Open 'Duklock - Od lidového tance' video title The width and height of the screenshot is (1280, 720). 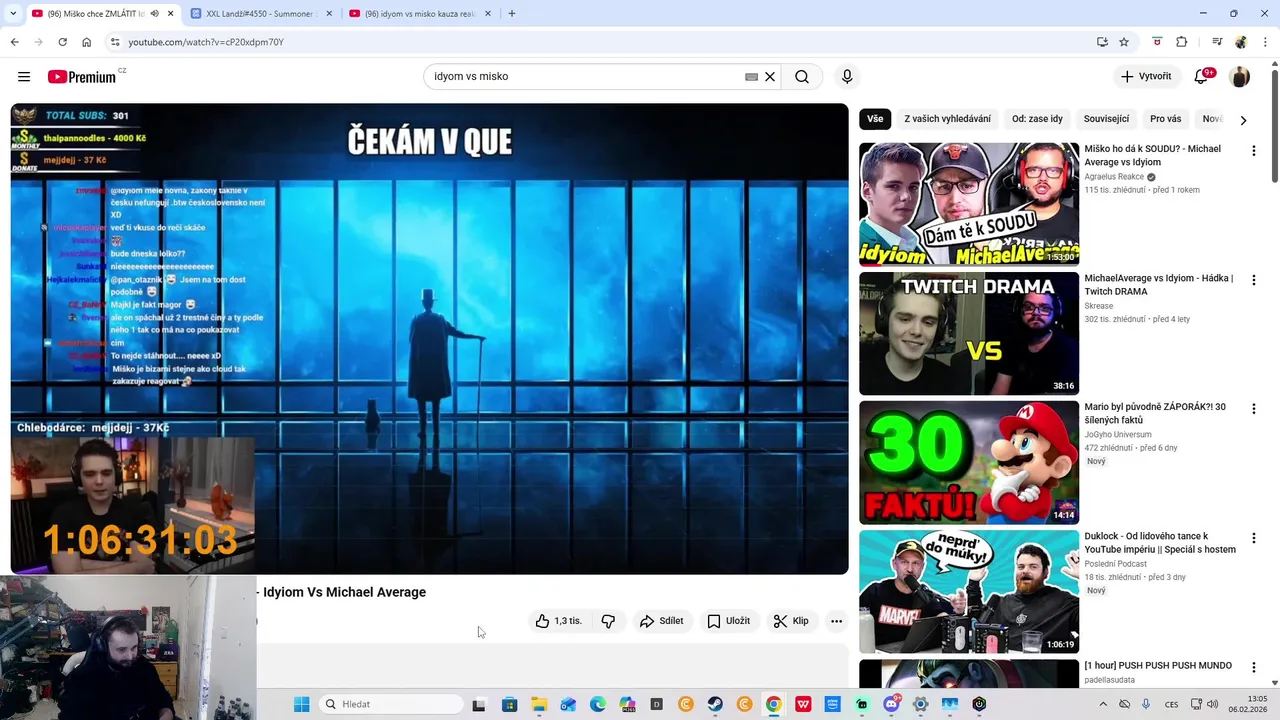1160,543
